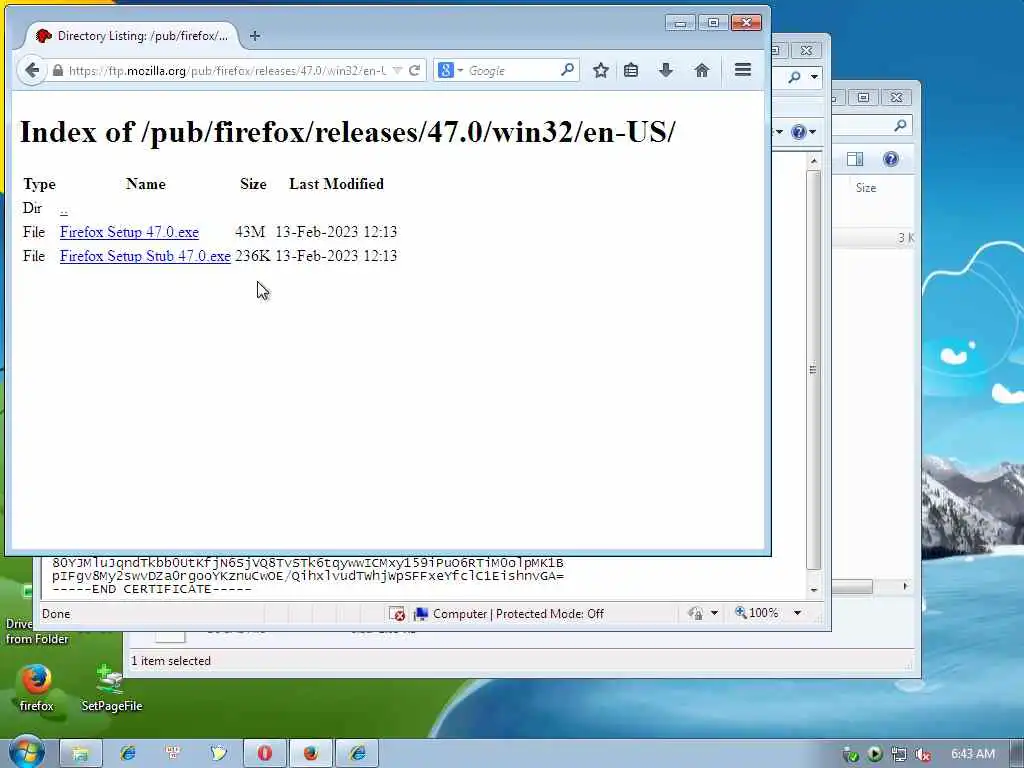Click Computer Protected Mode Off zone text
Image resolution: width=1024 pixels, height=768 pixels.
pos(518,614)
